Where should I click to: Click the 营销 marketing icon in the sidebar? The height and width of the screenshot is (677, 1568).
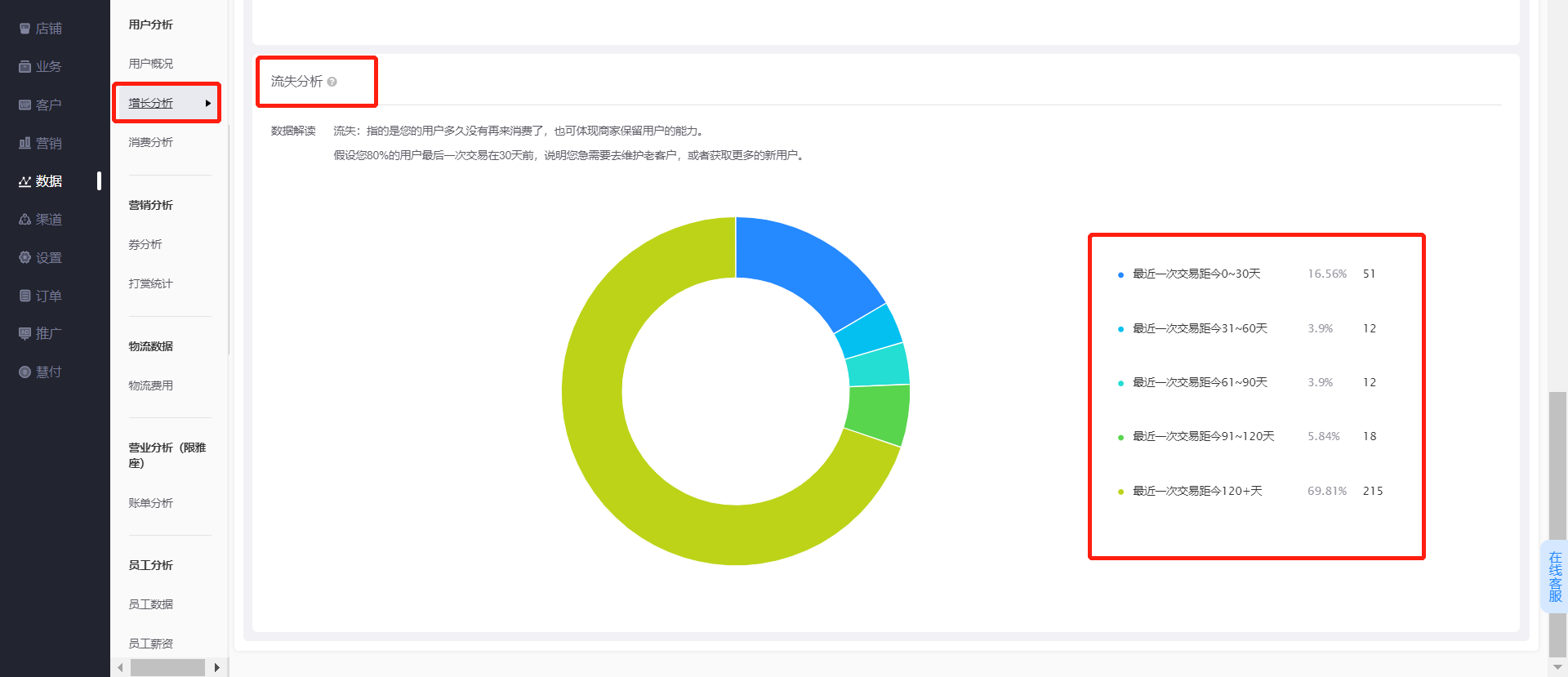[25, 143]
